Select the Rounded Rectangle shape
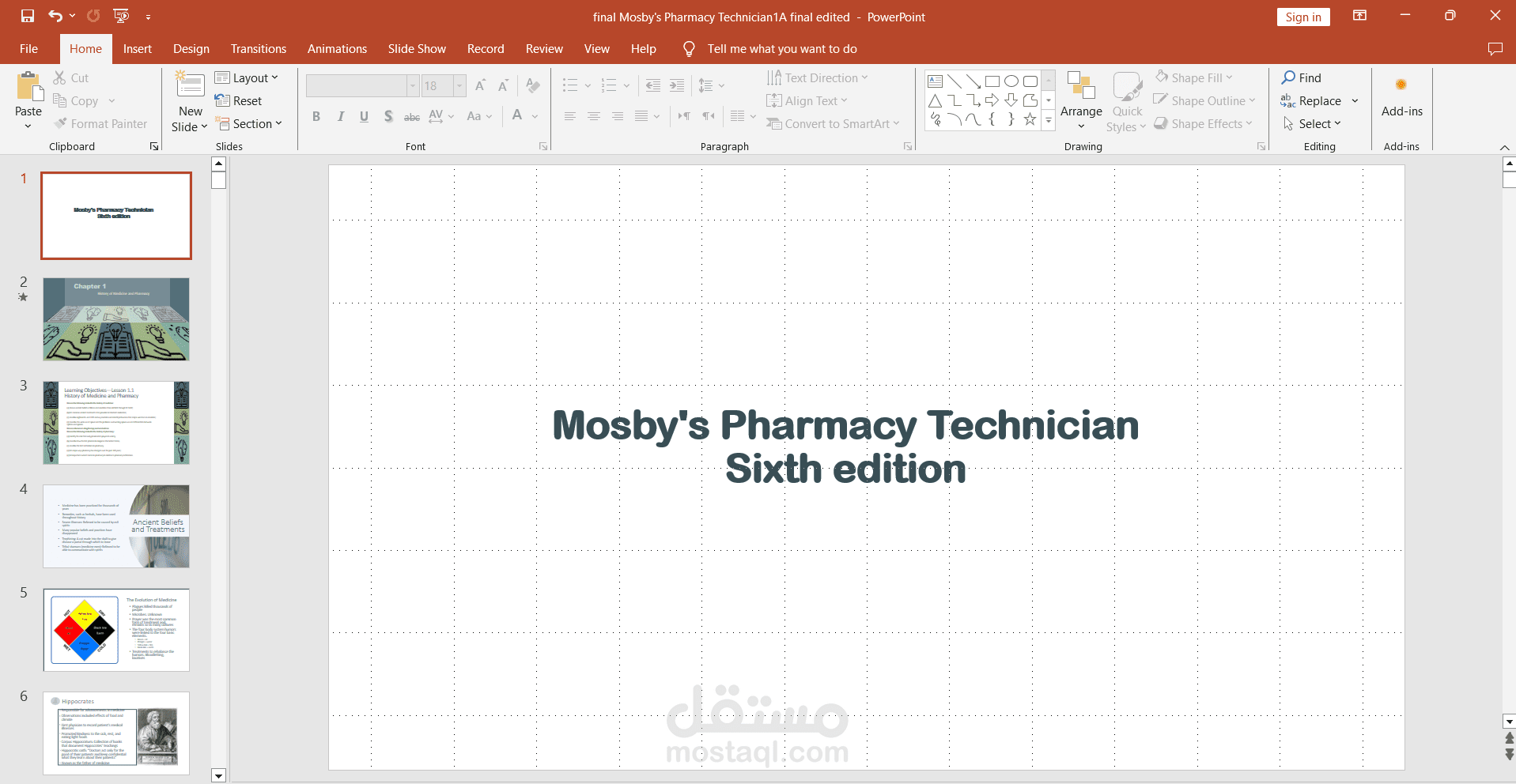 point(1030,81)
